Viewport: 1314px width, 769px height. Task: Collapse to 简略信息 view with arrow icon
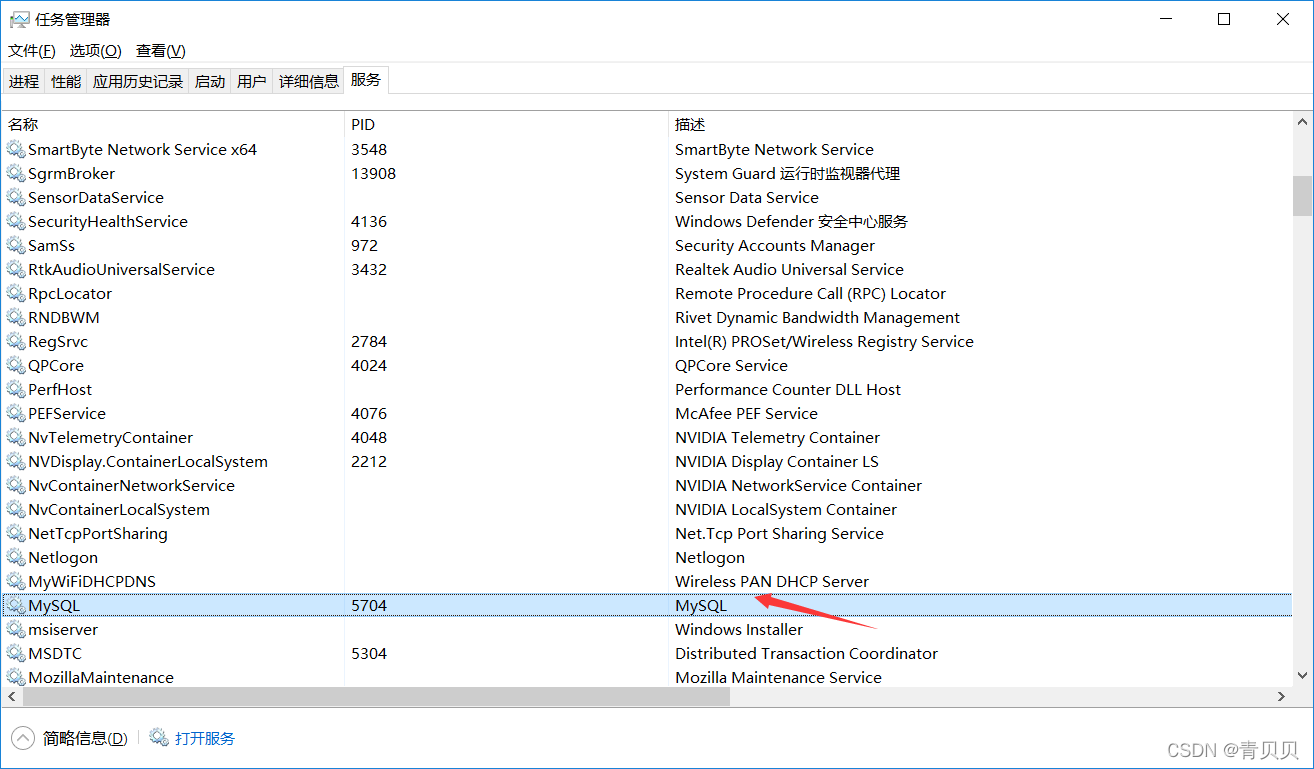[x=23, y=738]
